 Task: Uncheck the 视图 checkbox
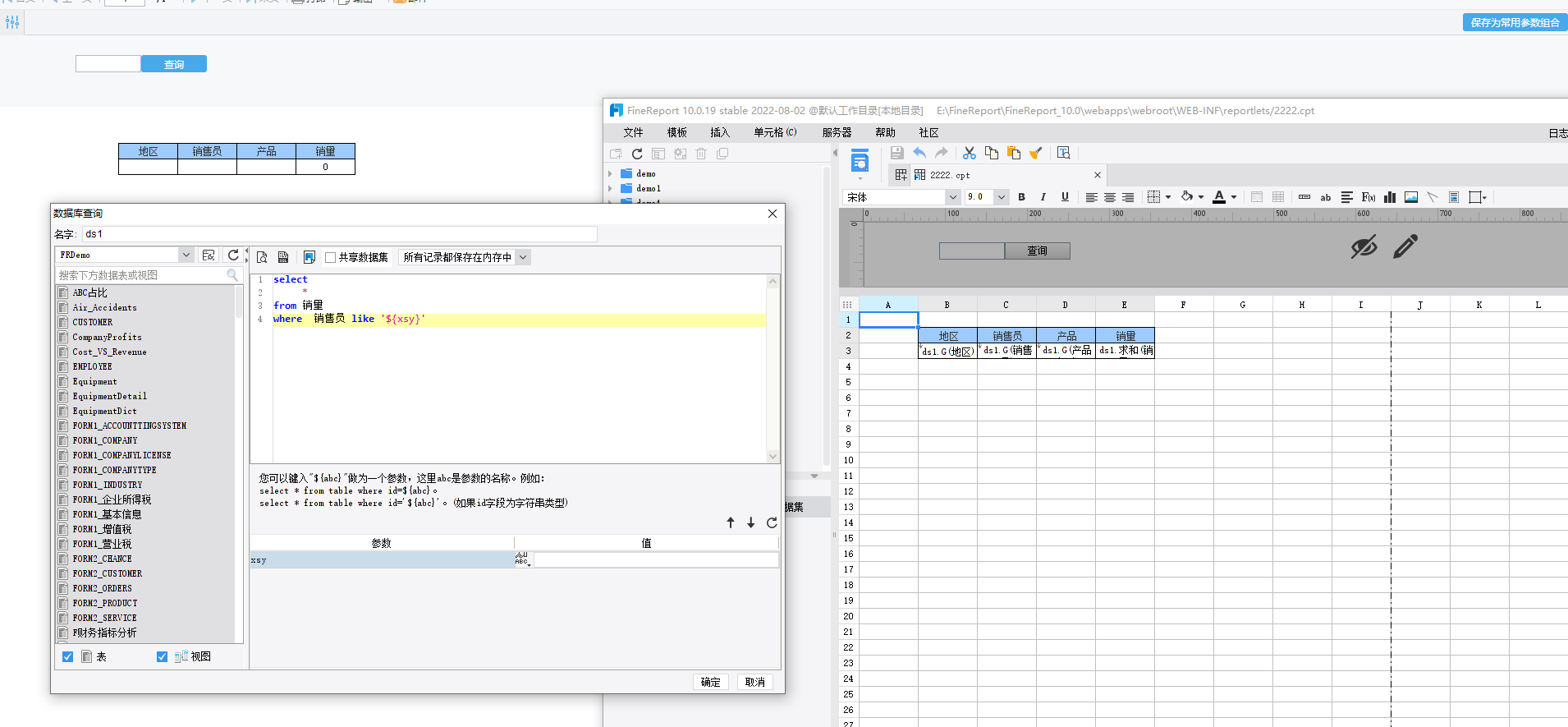click(162, 656)
